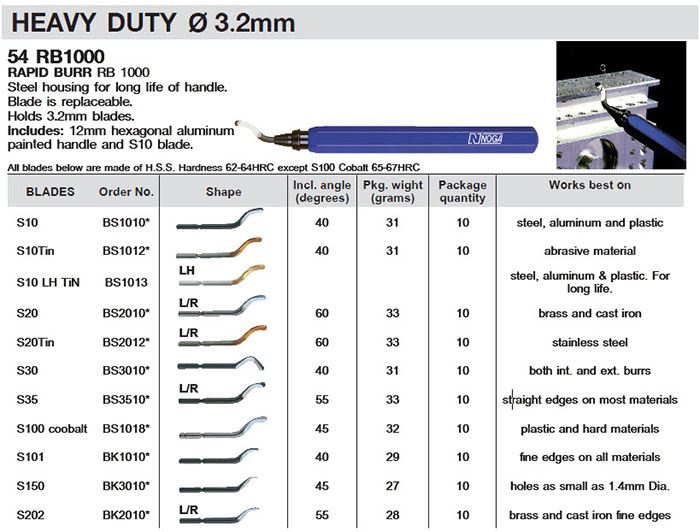Screen dimensions: 700x532
Task: Click the S202 blade shape image
Action: pyautogui.click(x=219, y=515)
